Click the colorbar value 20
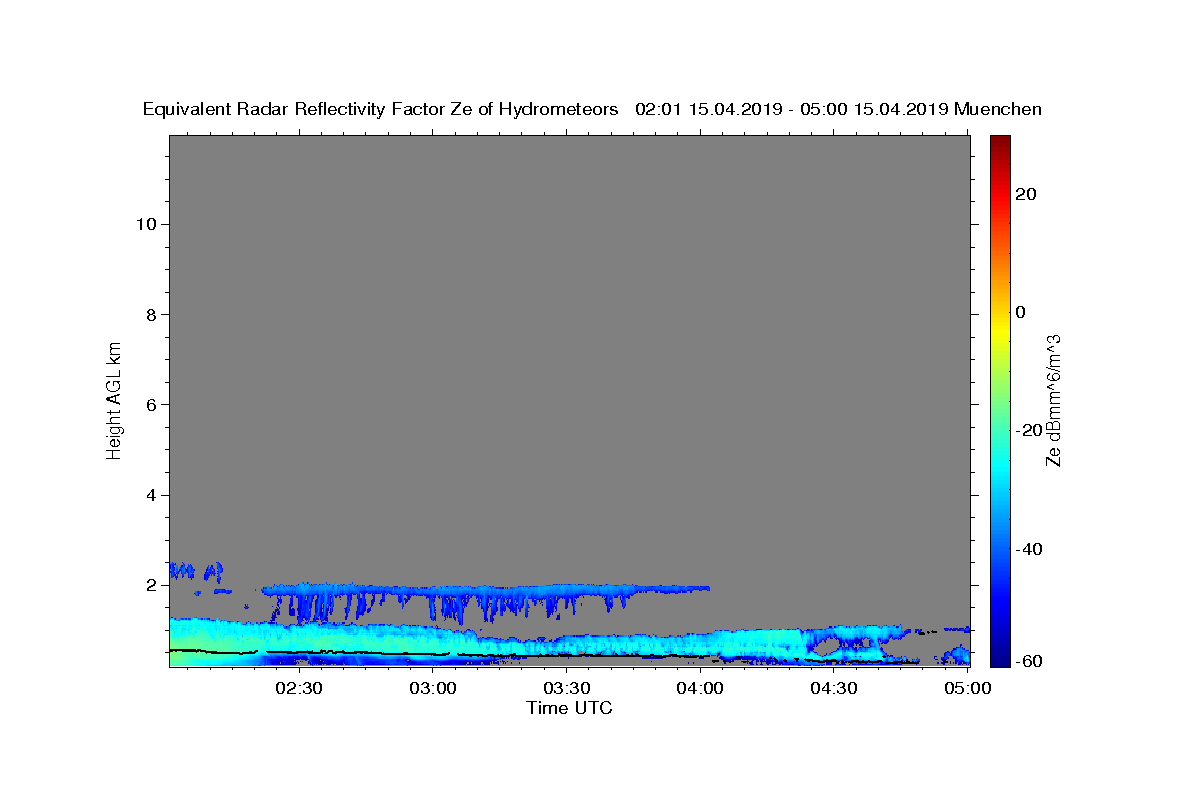Viewport: 1200px width, 800px height. pyautogui.click(x=1026, y=194)
